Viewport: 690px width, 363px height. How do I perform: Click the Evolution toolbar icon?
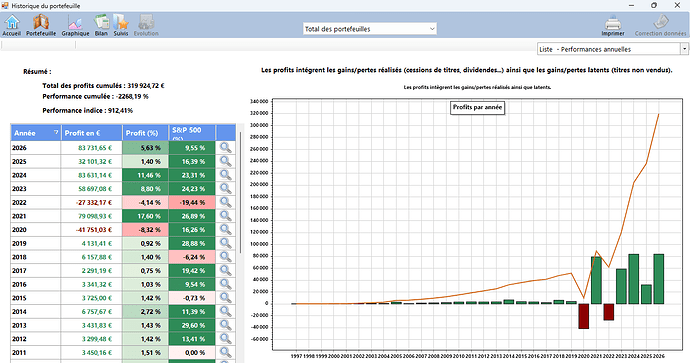(x=146, y=25)
